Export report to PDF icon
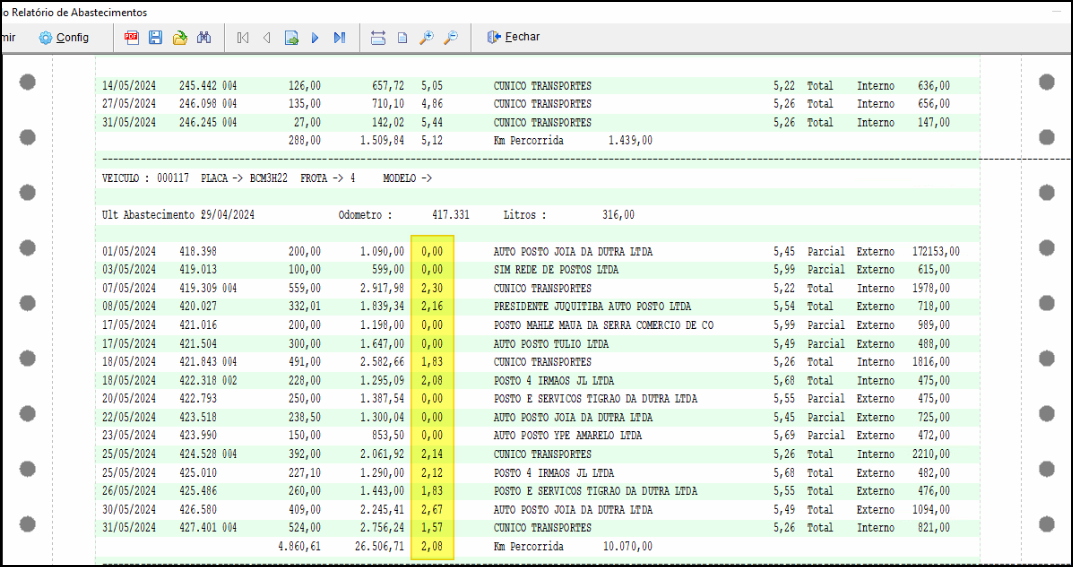The width and height of the screenshot is (1073, 567). point(131,38)
